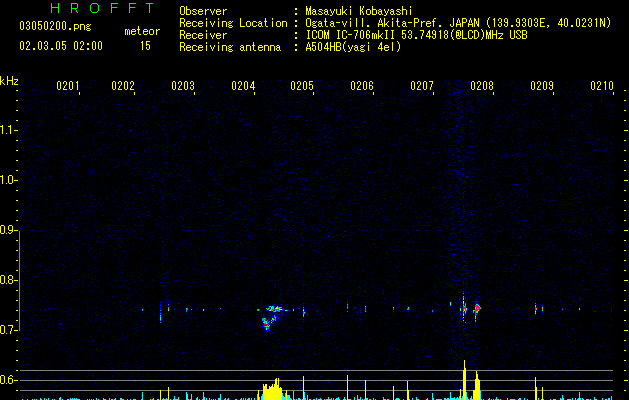Screen dimensions: 629x400
Task: Click the Receiving Location label
Action: point(233,23)
